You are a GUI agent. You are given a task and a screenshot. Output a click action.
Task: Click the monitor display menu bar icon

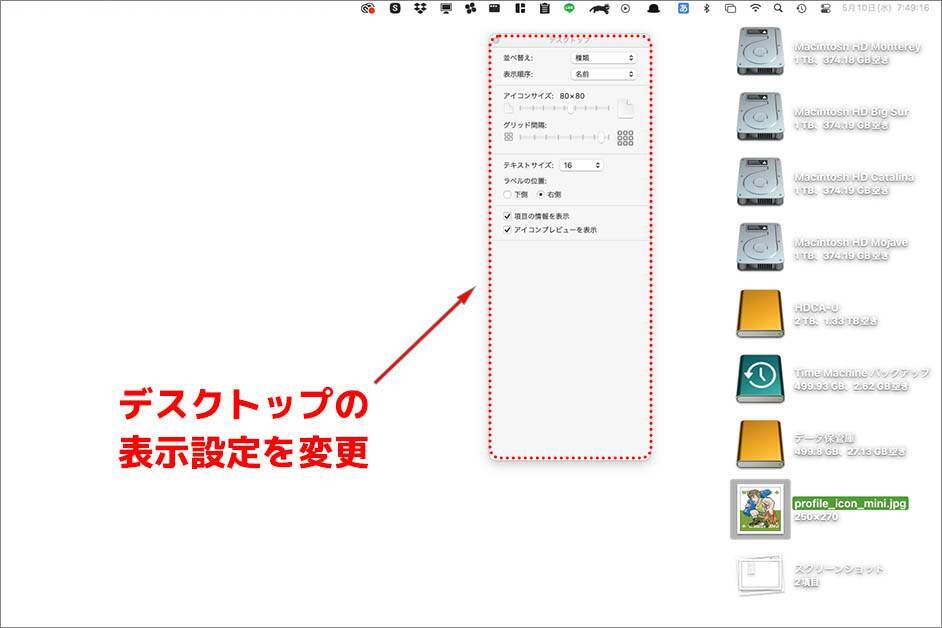point(446,8)
